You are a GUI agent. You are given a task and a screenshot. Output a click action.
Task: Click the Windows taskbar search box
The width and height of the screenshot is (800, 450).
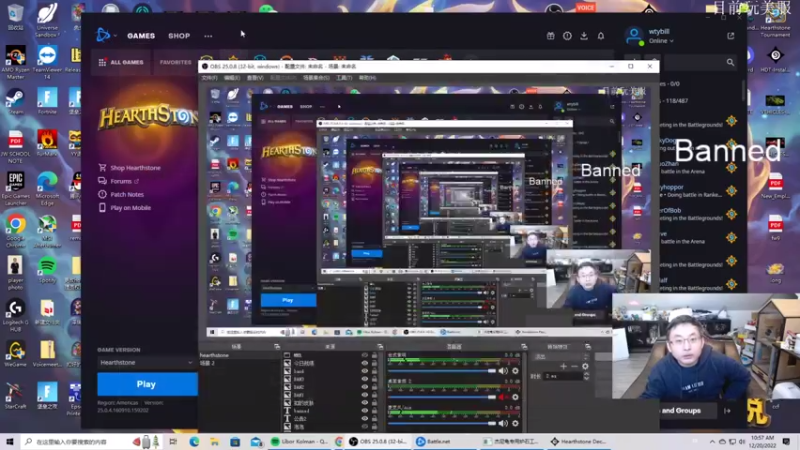[91, 442]
